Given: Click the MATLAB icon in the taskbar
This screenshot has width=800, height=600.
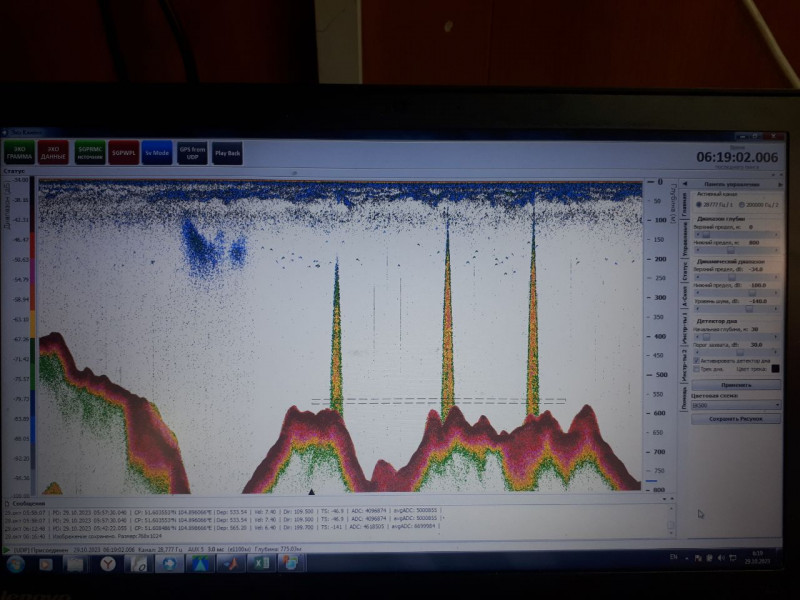Looking at the screenshot, I should tap(229, 565).
